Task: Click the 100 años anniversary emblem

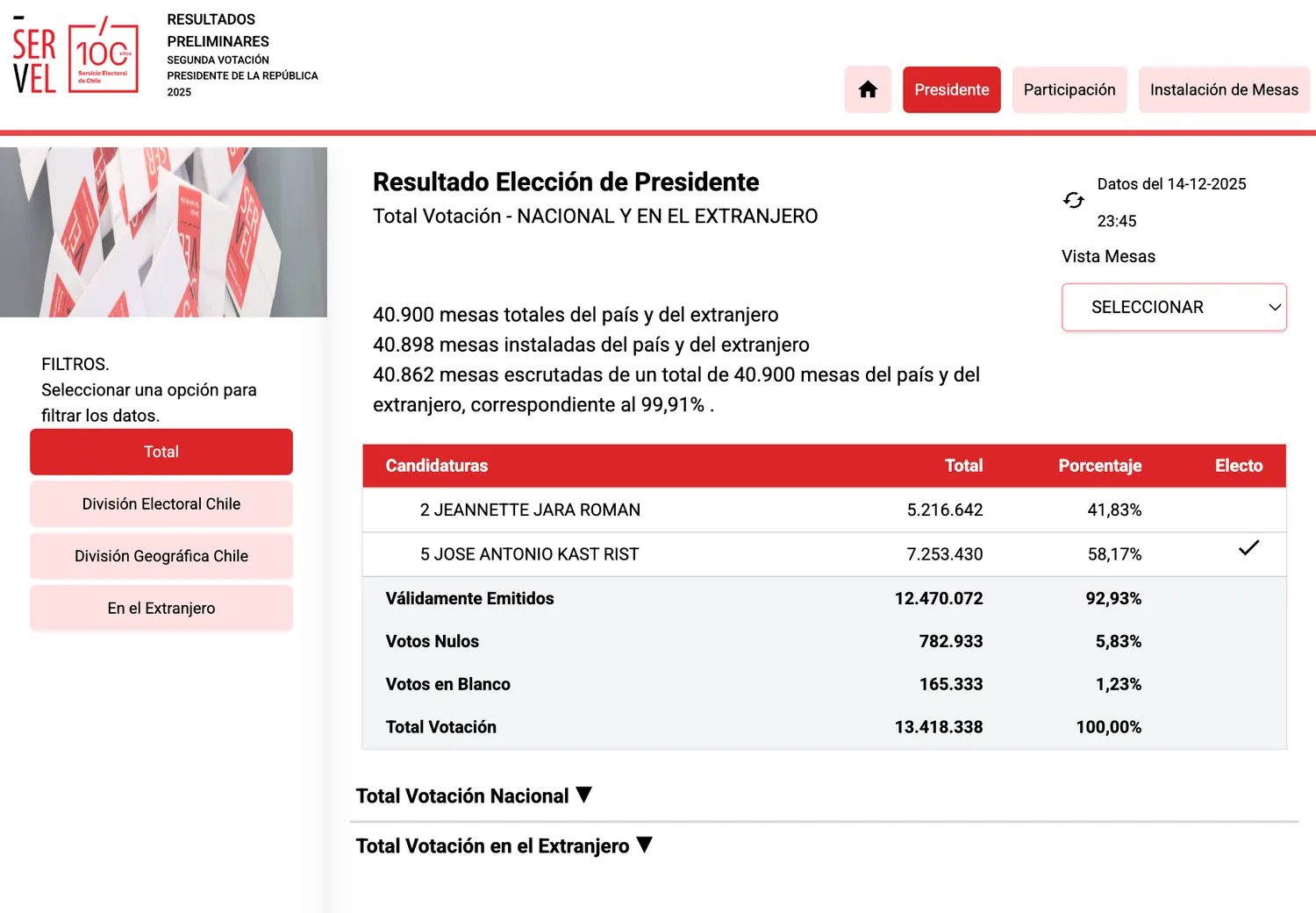Action: [x=104, y=58]
